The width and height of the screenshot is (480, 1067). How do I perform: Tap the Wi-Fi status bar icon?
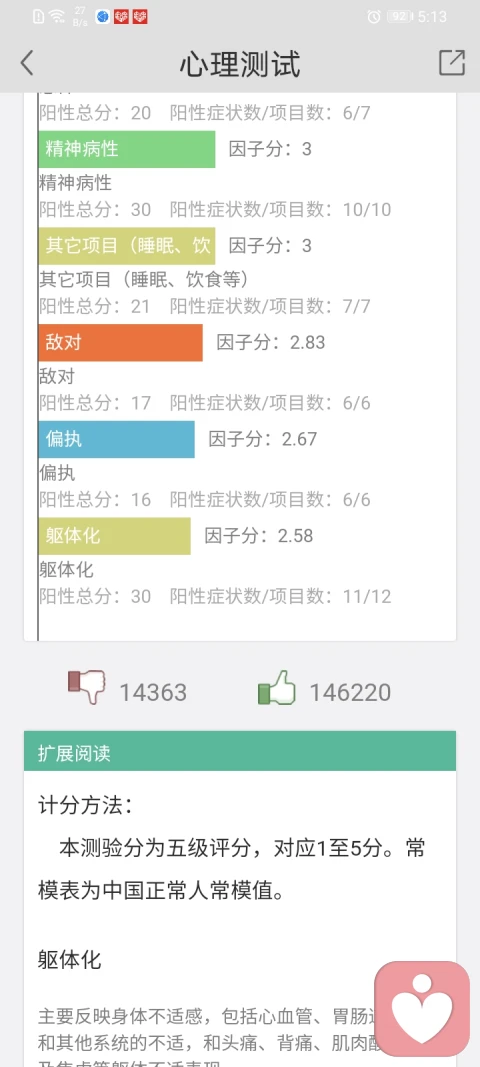click(x=58, y=16)
